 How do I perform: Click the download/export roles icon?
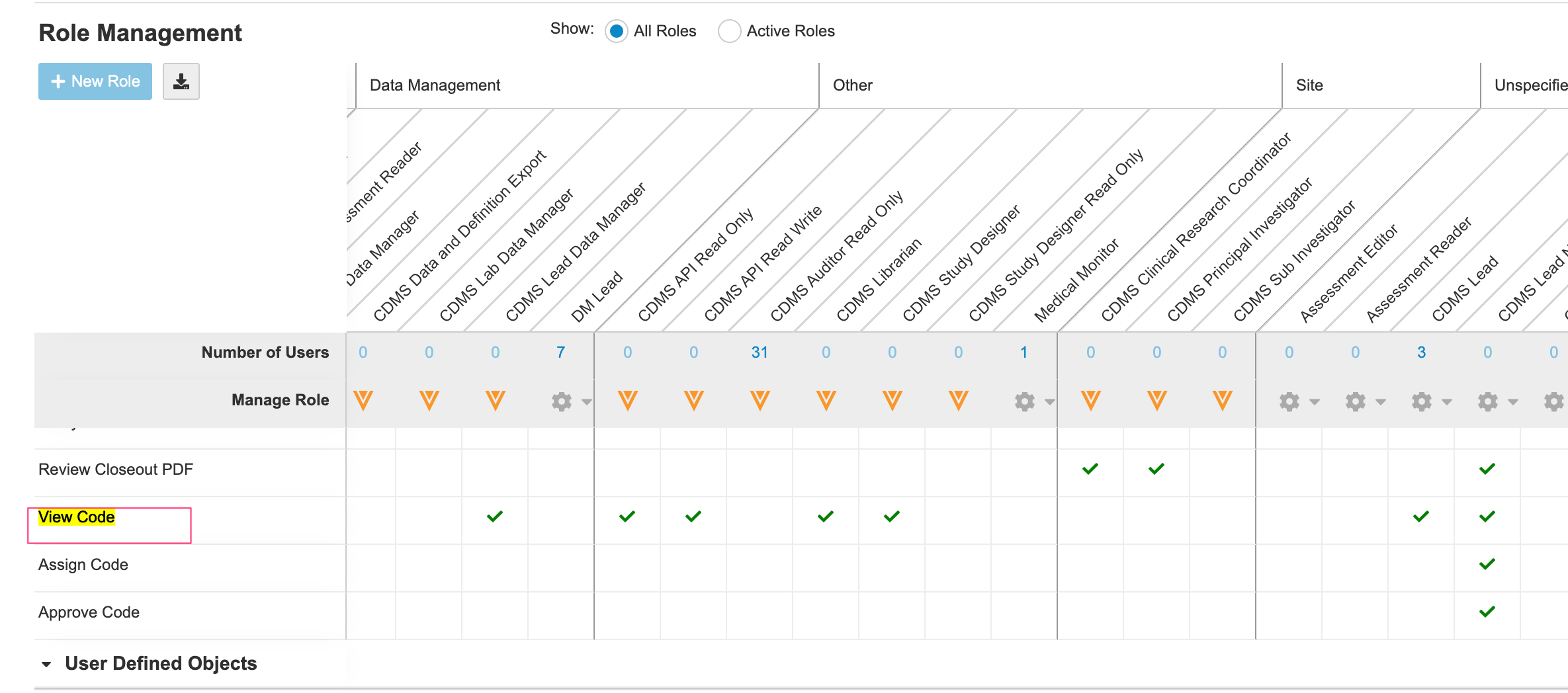(181, 81)
